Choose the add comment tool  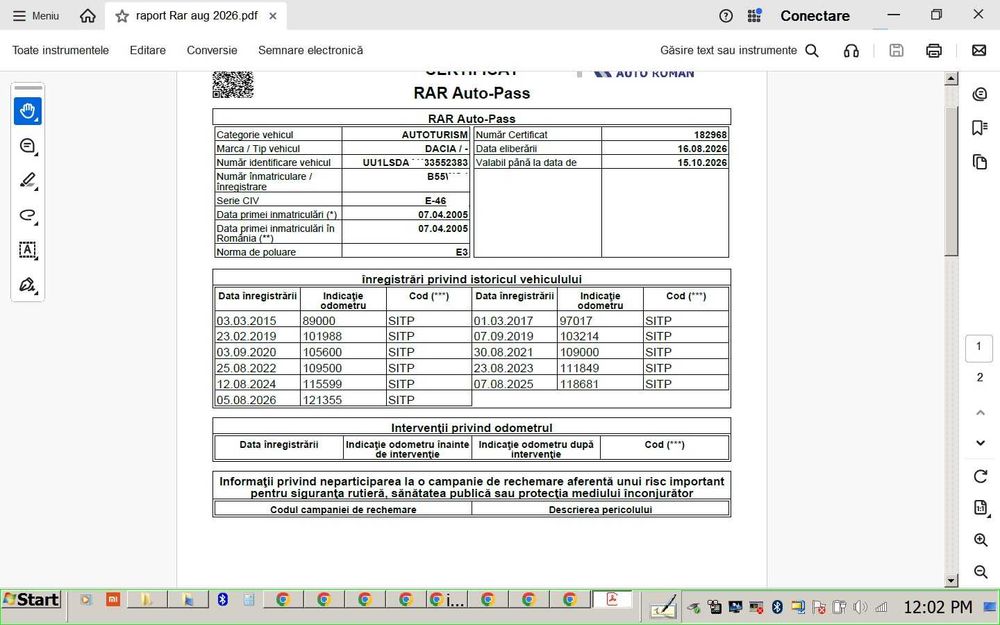(27, 146)
